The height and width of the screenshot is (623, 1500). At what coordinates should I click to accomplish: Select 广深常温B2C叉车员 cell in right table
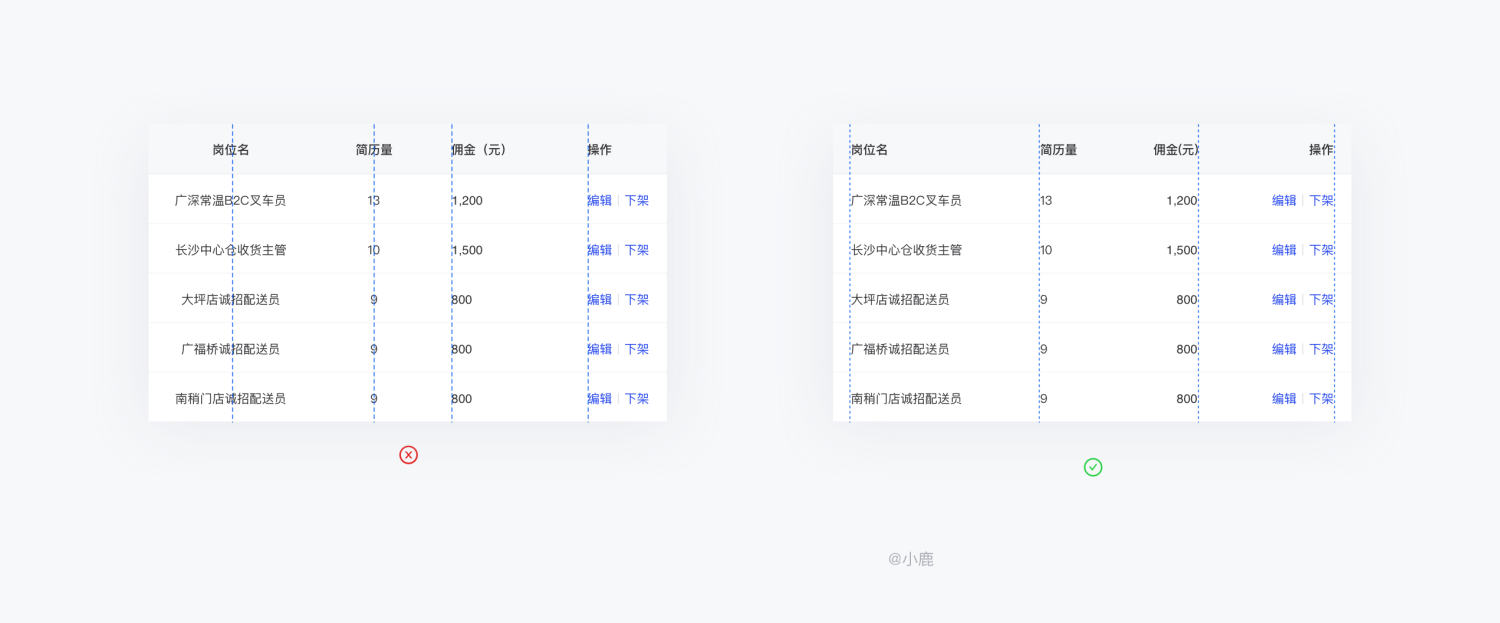[x=906, y=200]
